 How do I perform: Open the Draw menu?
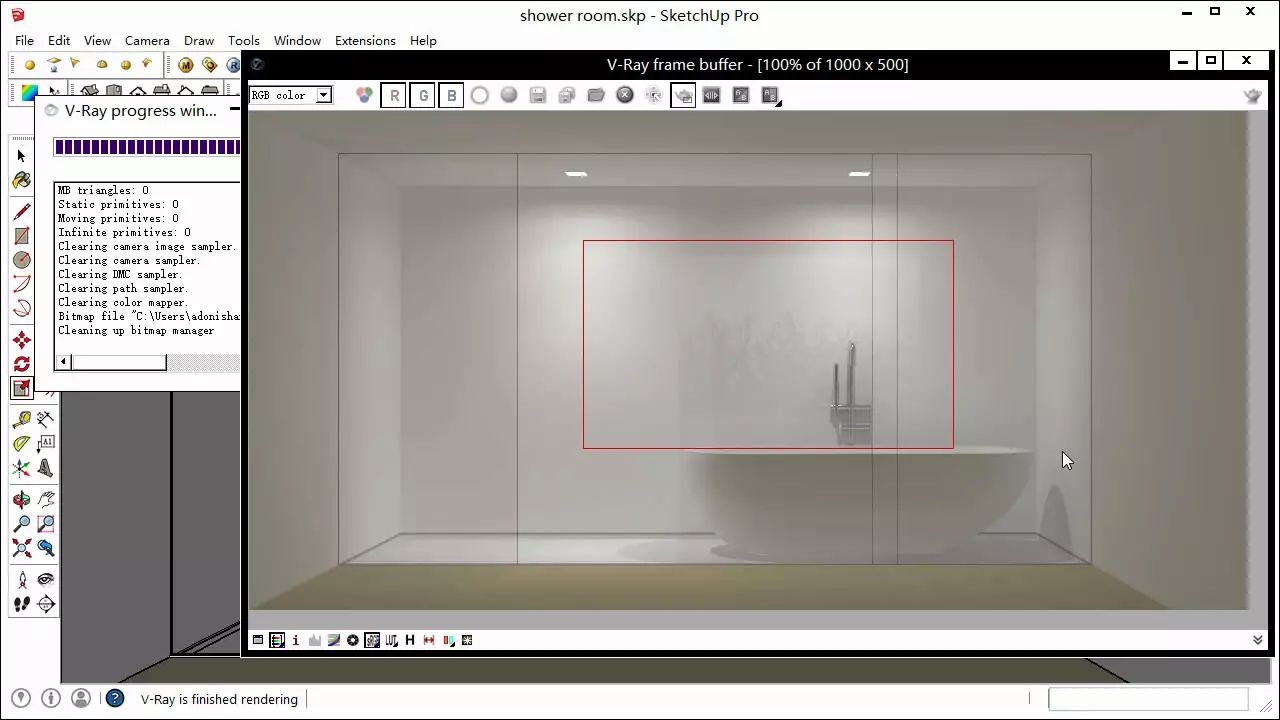point(199,40)
